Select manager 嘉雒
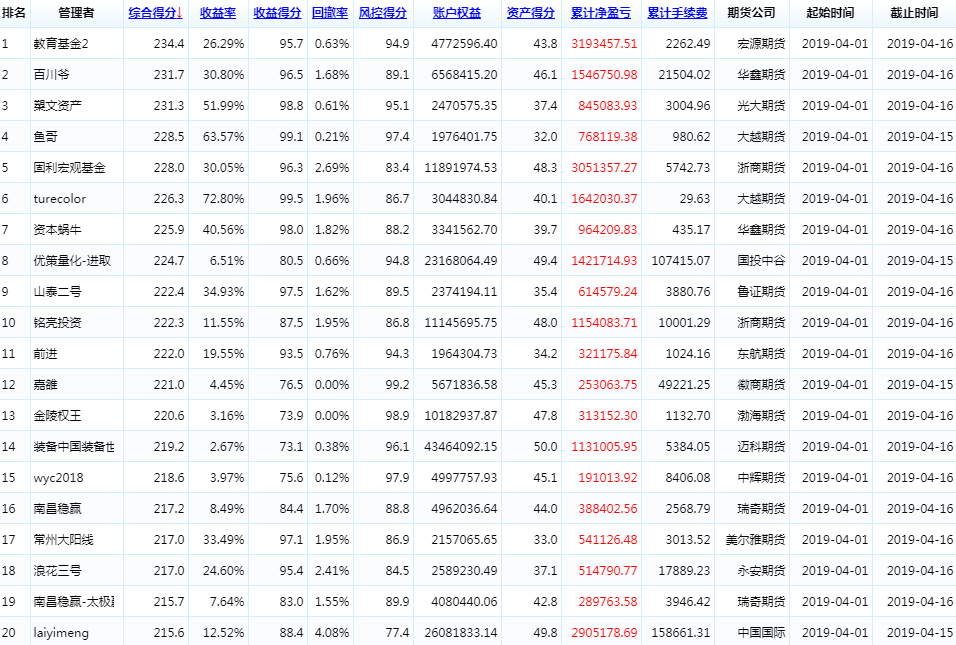The width and height of the screenshot is (956, 645). (x=45, y=385)
